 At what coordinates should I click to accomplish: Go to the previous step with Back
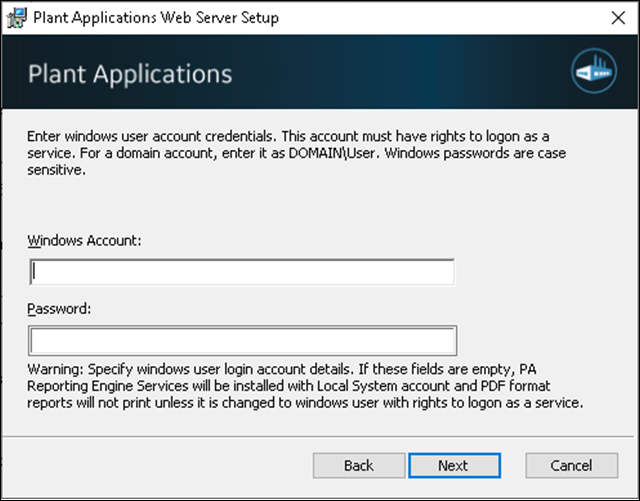pyautogui.click(x=359, y=465)
